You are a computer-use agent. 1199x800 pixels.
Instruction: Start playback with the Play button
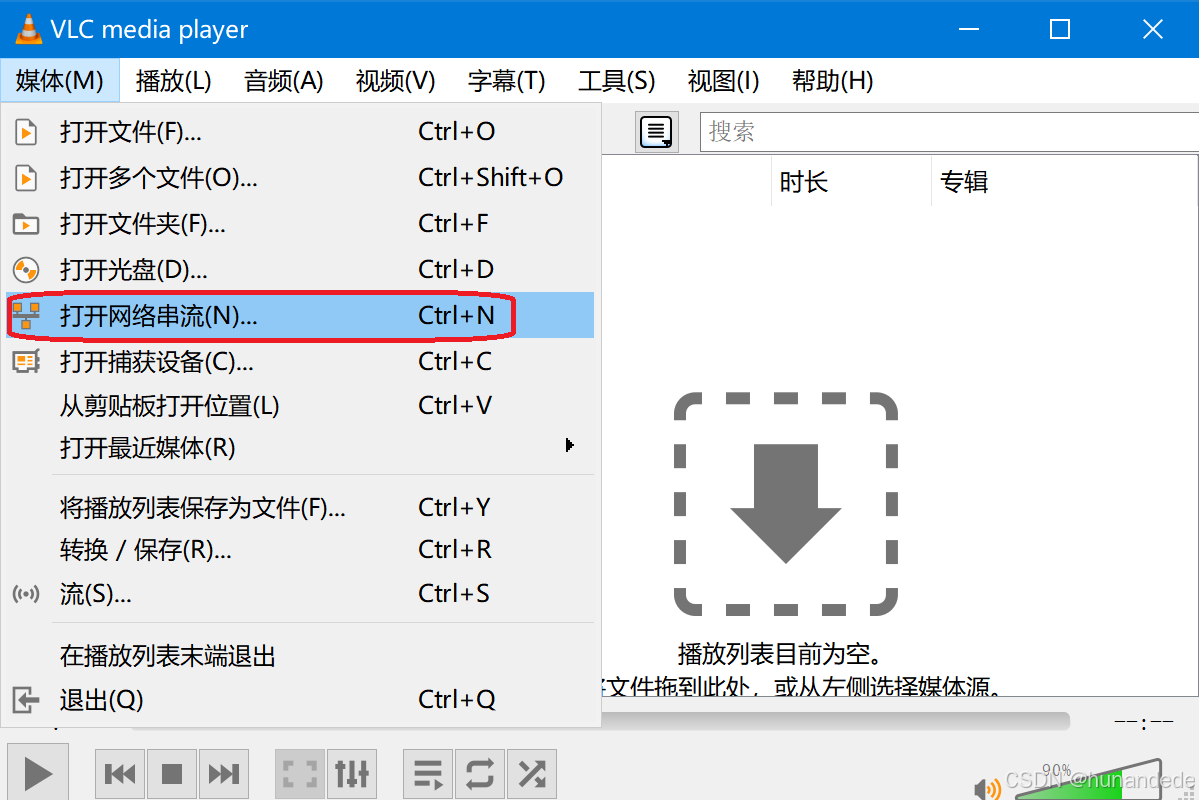[37, 774]
